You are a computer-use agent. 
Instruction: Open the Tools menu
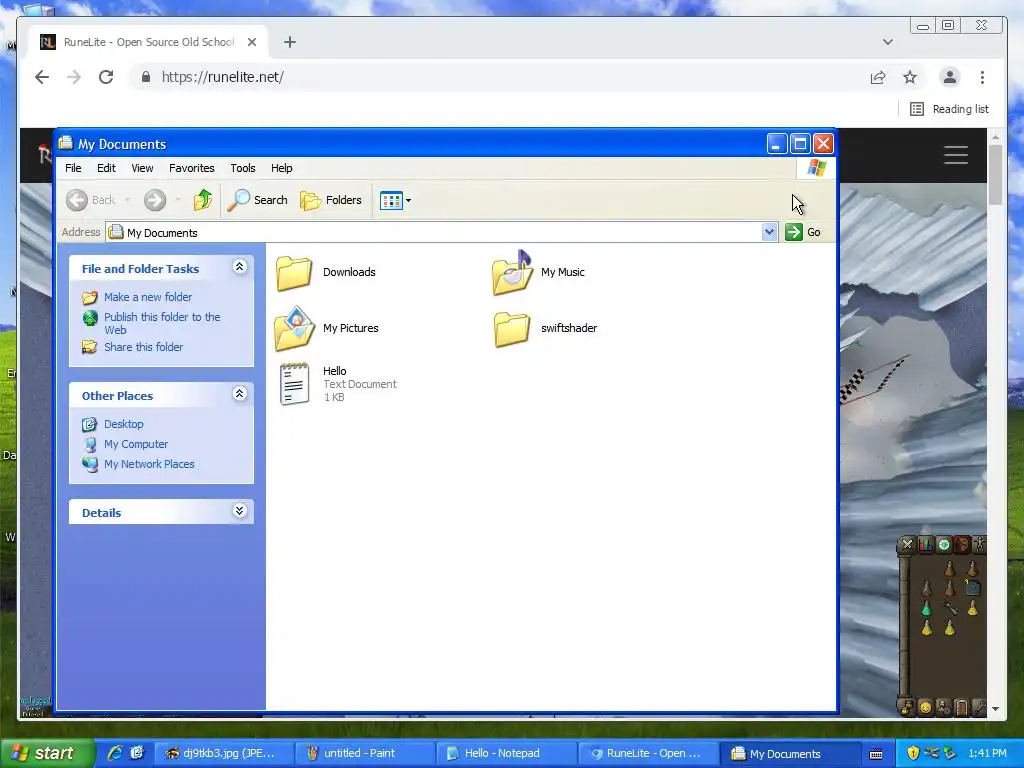click(243, 168)
